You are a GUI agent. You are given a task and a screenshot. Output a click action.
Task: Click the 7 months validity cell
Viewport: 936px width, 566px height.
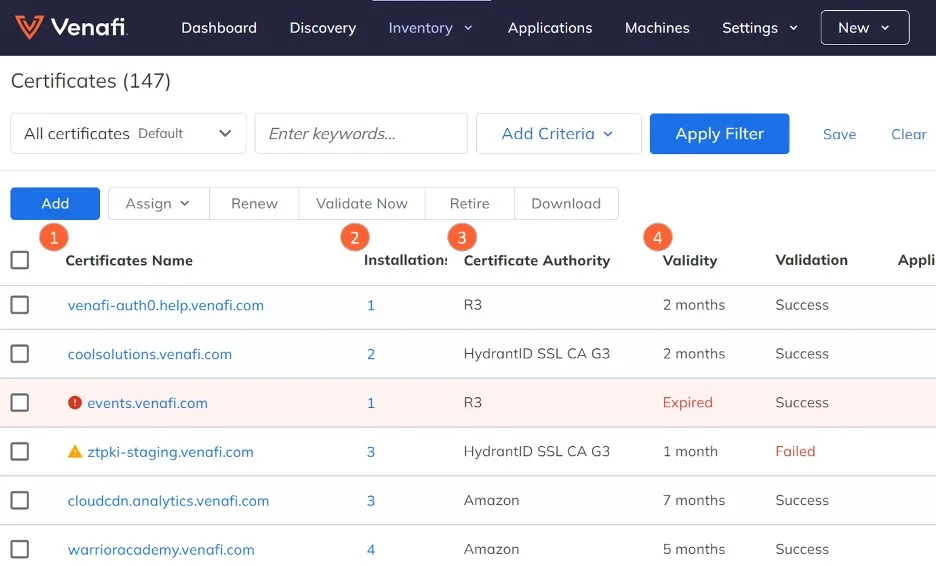(x=694, y=500)
